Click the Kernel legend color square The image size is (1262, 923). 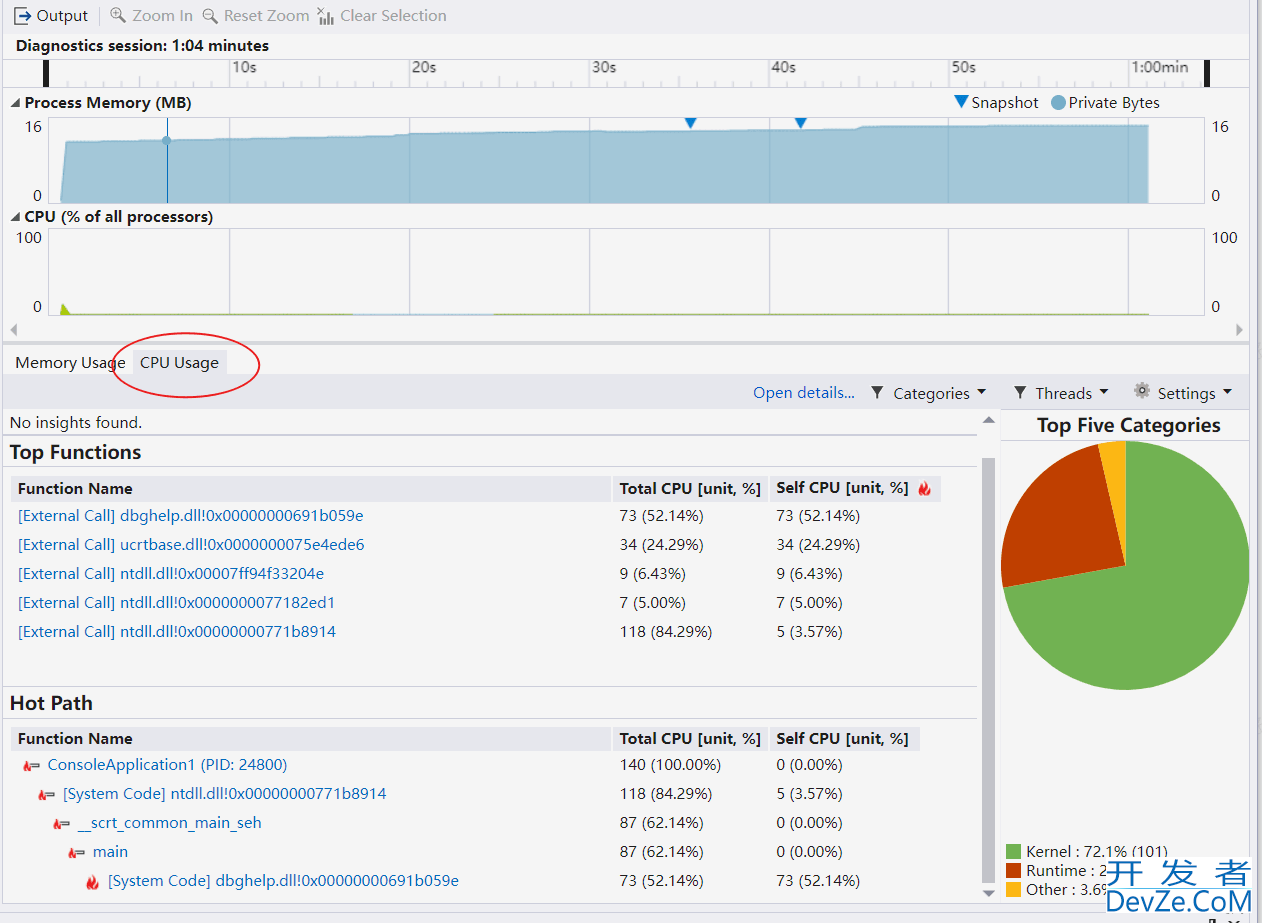point(1014,852)
